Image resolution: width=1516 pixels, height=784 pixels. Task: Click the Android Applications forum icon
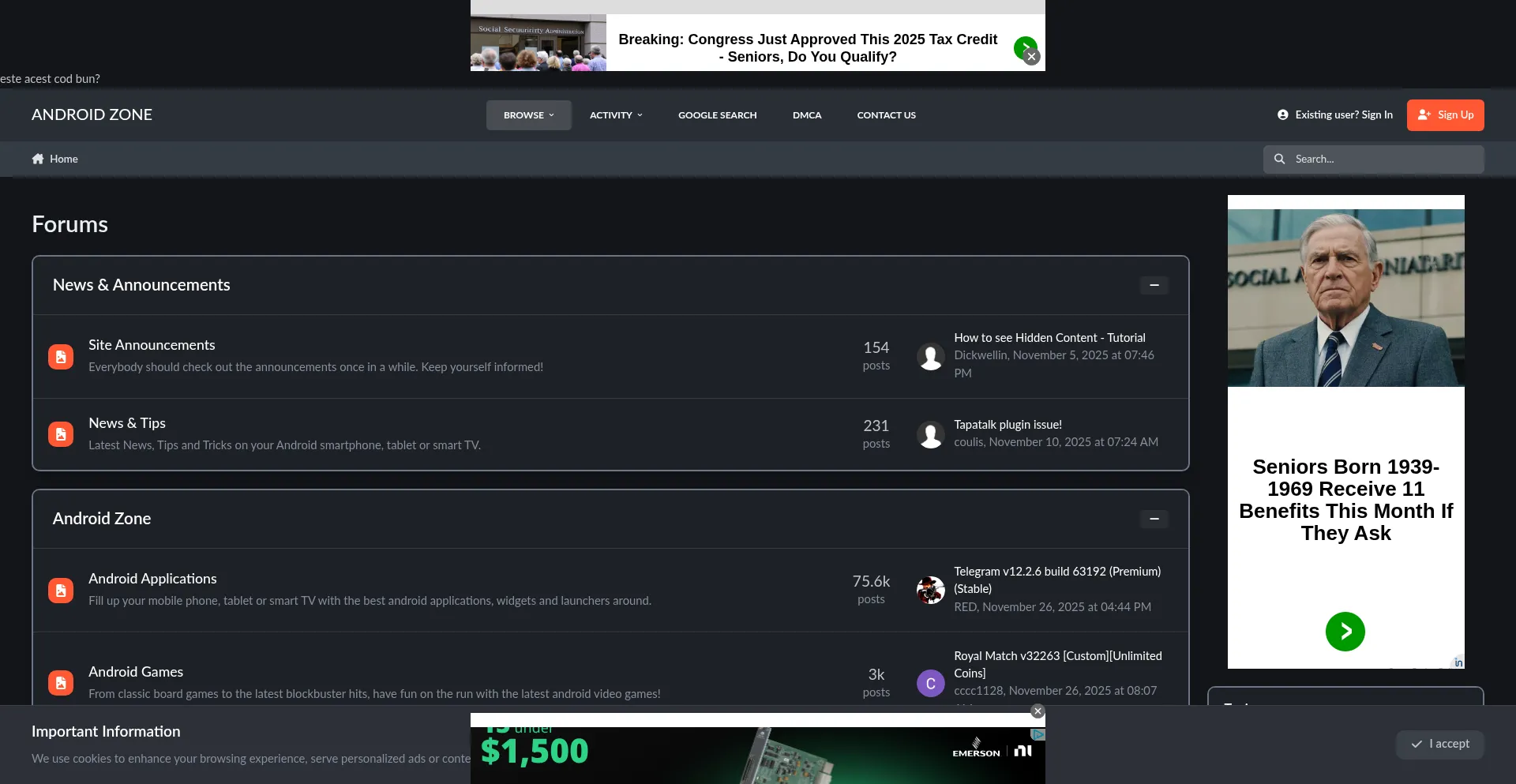61,591
